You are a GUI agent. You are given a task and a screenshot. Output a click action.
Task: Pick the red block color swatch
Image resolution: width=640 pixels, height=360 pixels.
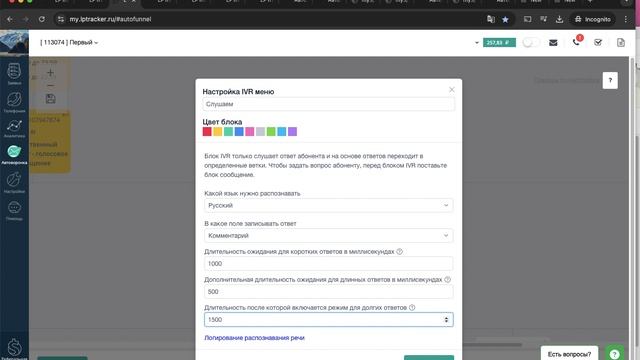tap(207, 131)
